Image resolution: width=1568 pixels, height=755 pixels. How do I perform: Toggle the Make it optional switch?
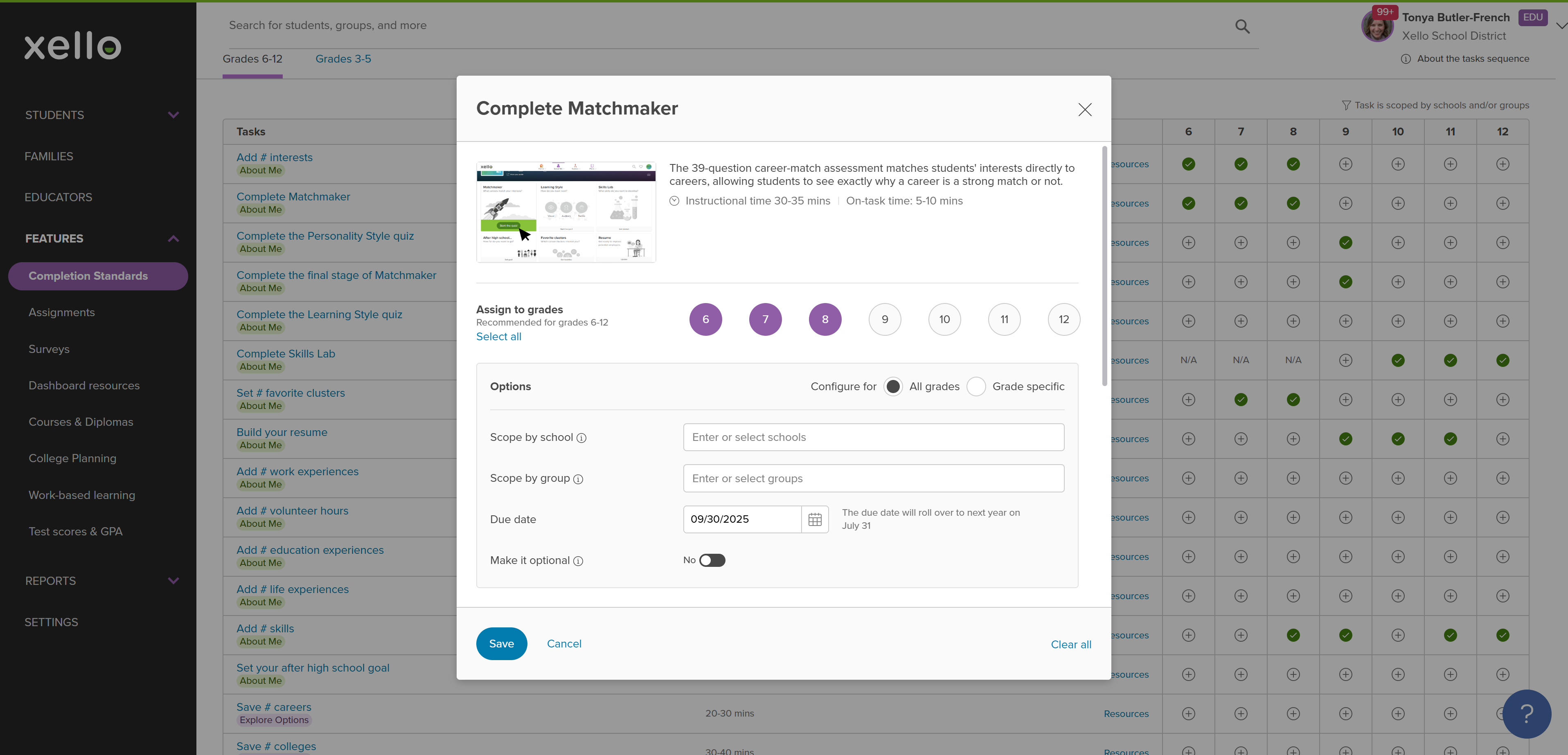coord(712,560)
